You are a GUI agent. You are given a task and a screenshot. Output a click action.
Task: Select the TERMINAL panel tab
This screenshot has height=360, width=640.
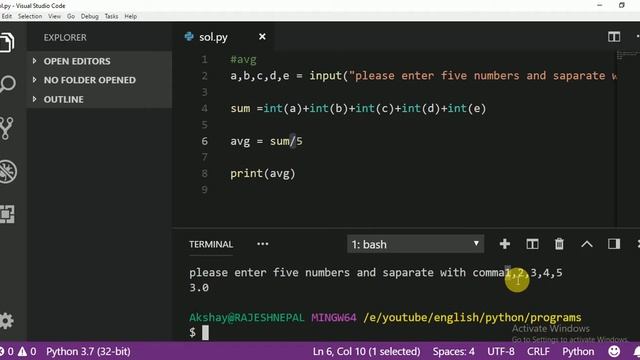tap(211, 244)
